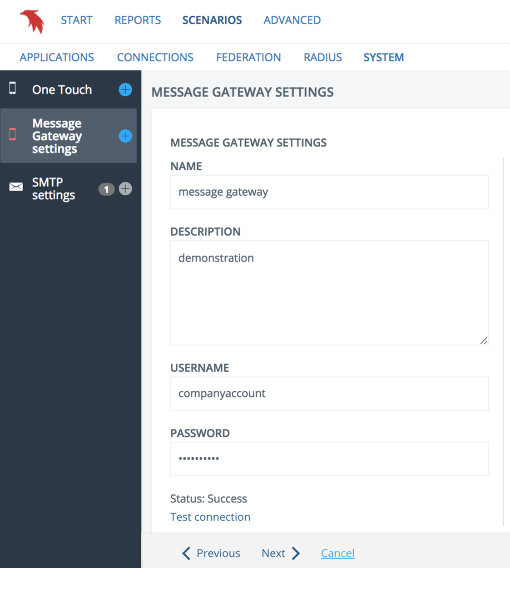The width and height of the screenshot is (510, 594).
Task: Click the SMTP envelope icon
Action: tap(16, 187)
